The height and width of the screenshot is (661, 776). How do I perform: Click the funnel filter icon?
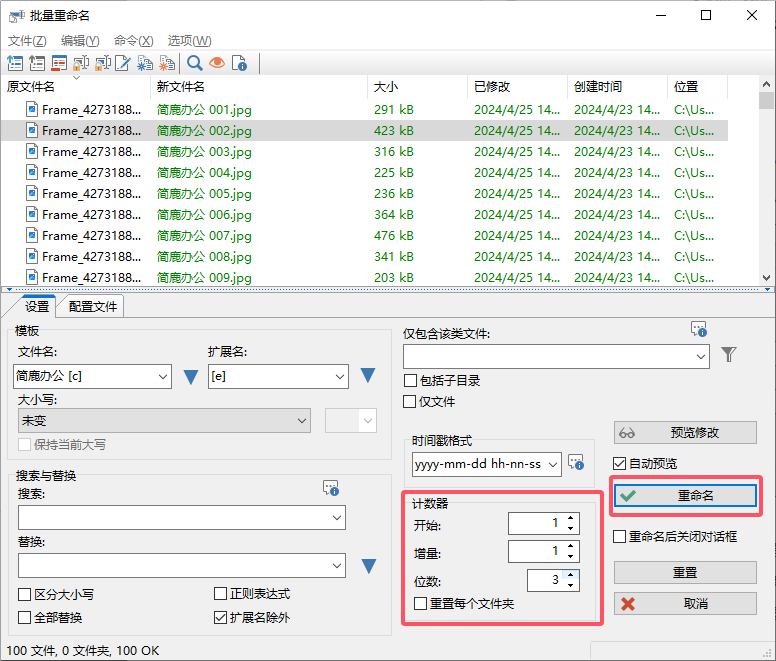click(728, 354)
